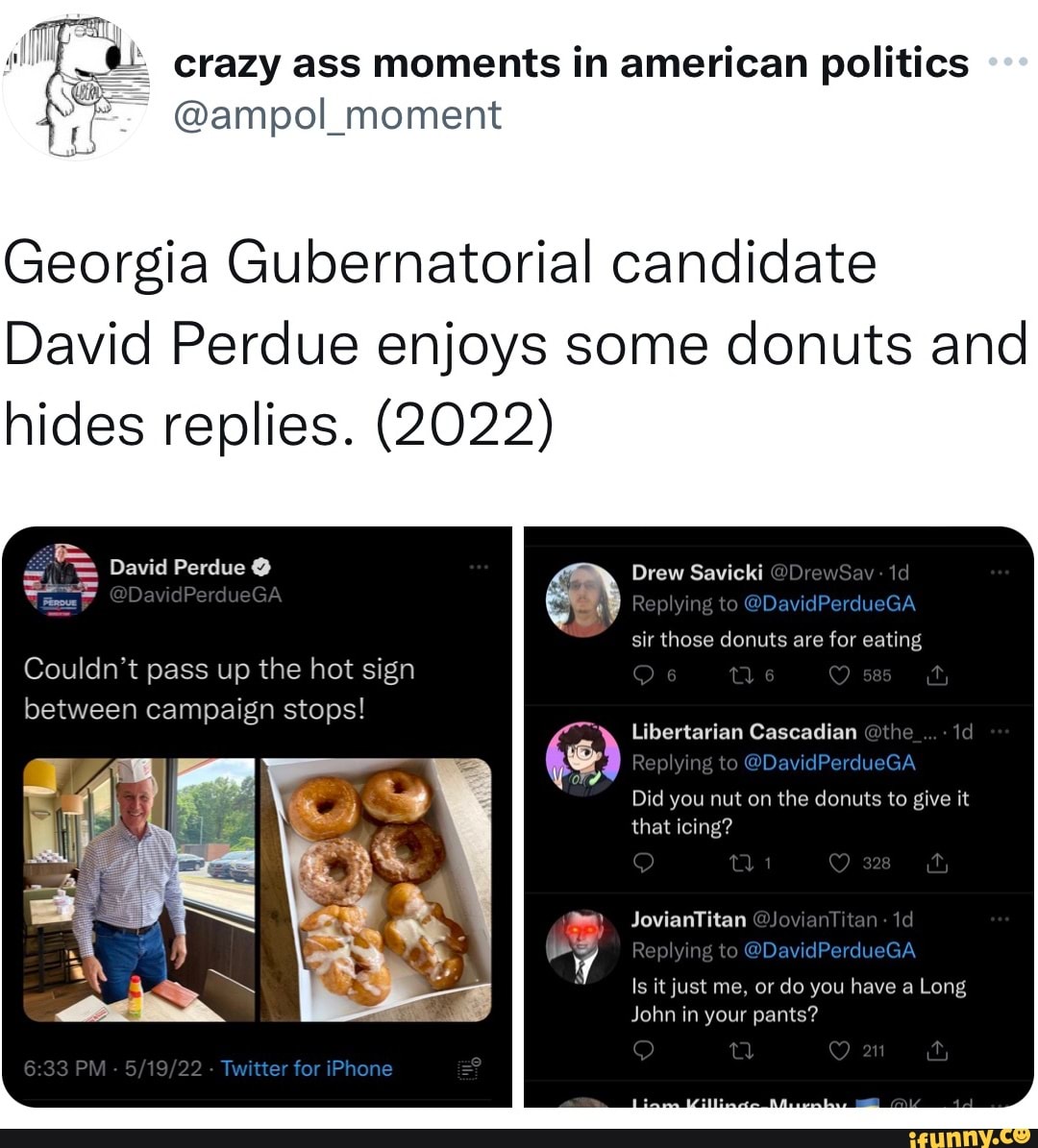The image size is (1038, 1148).
Task: Like JovianTitan's reply with 211 likes
Action: [841, 1051]
